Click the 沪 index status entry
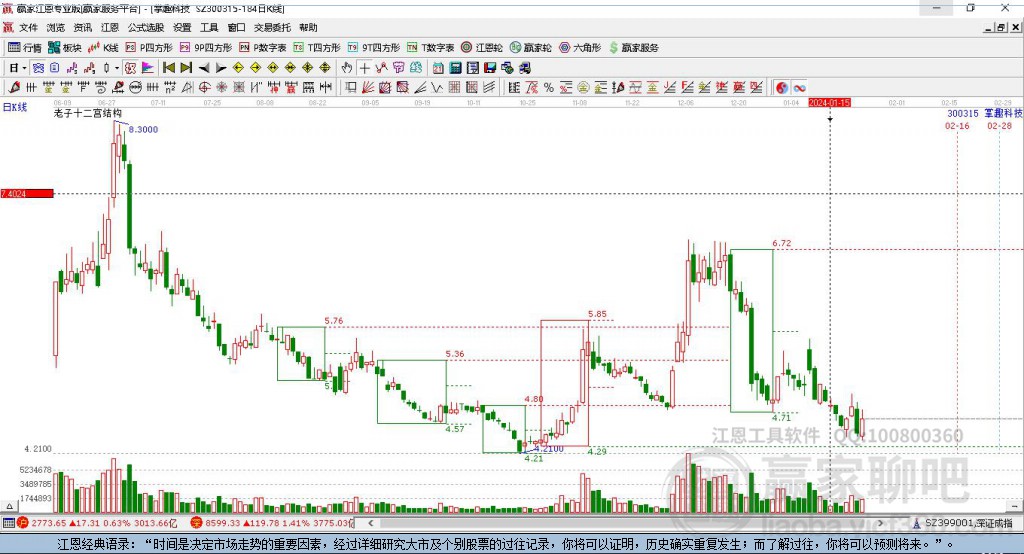This screenshot has height=554, width=1024. click(97, 523)
